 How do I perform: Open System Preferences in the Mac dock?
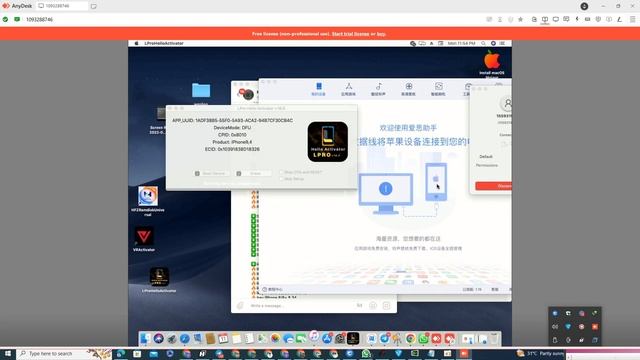point(340,338)
